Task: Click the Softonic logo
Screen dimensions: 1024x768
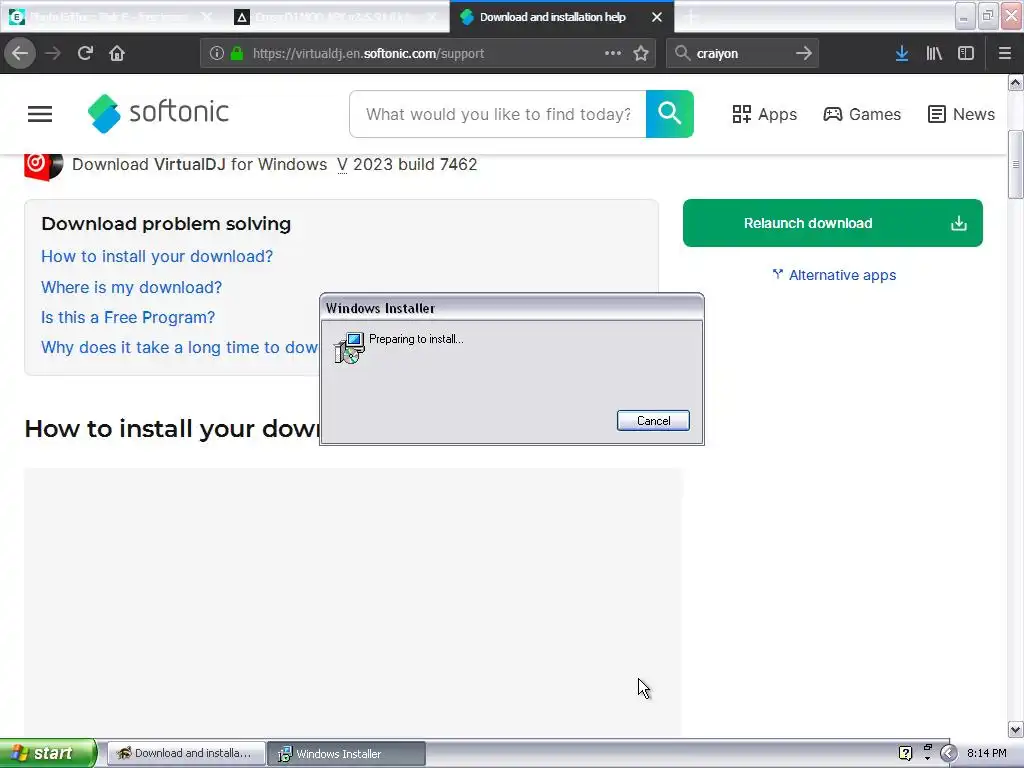Action: (158, 113)
